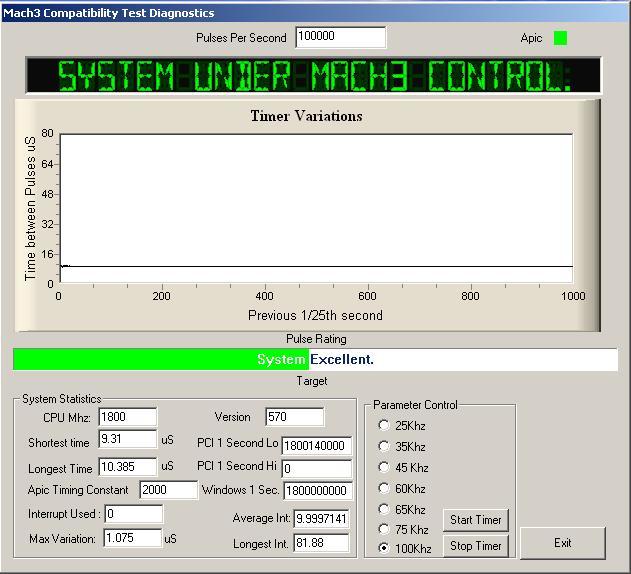
Task: Select the 25Khz radio button
Action: [385, 425]
